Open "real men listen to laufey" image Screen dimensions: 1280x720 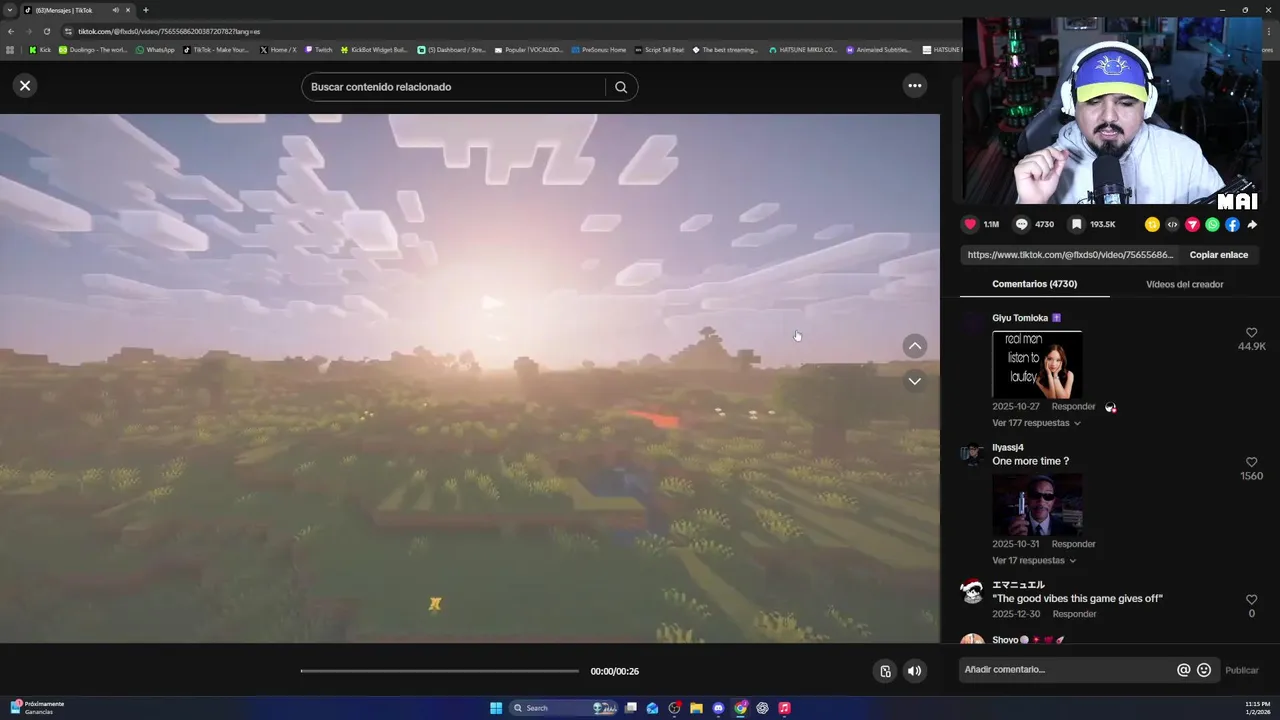(1037, 364)
